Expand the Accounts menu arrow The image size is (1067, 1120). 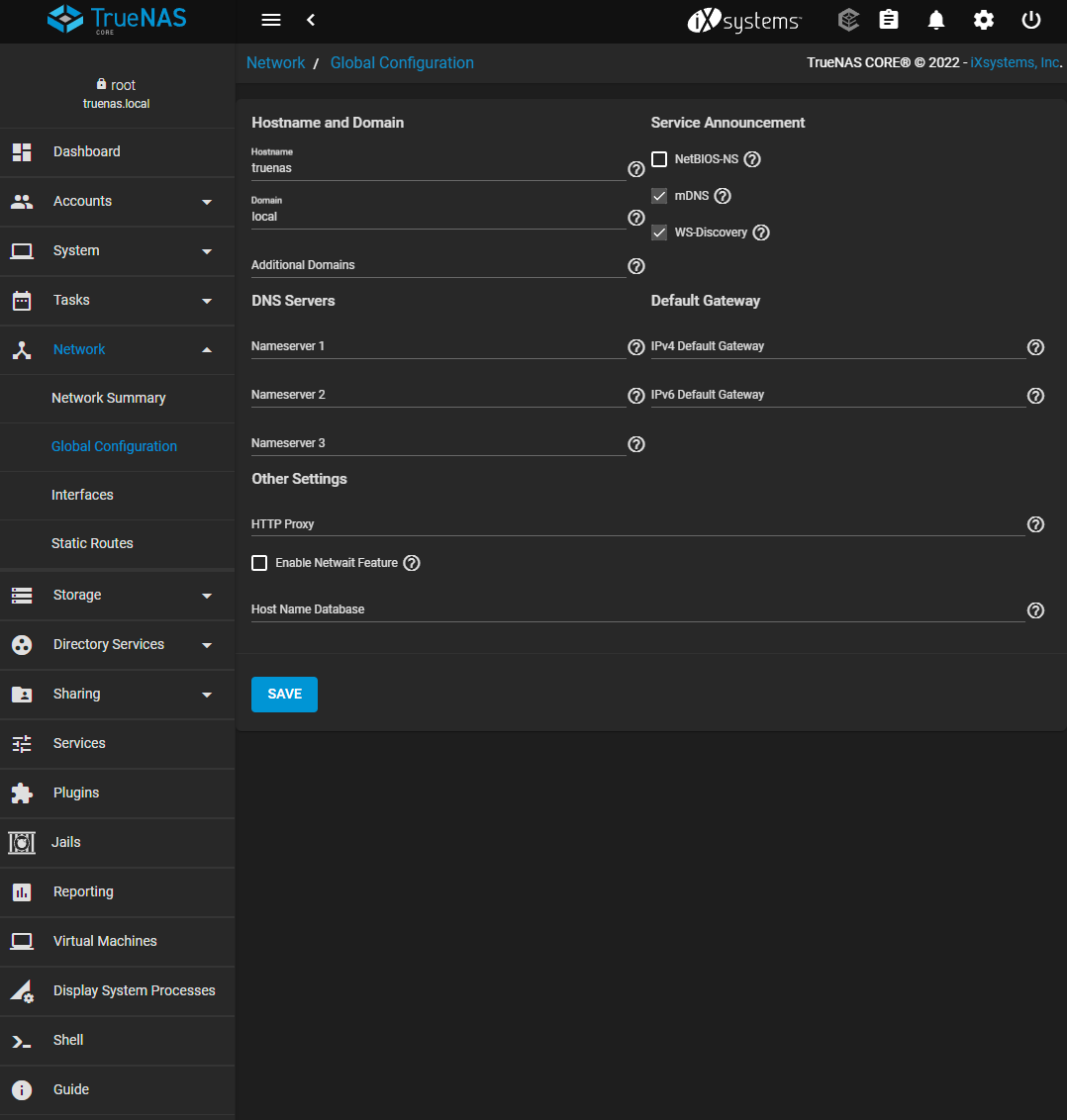click(207, 202)
